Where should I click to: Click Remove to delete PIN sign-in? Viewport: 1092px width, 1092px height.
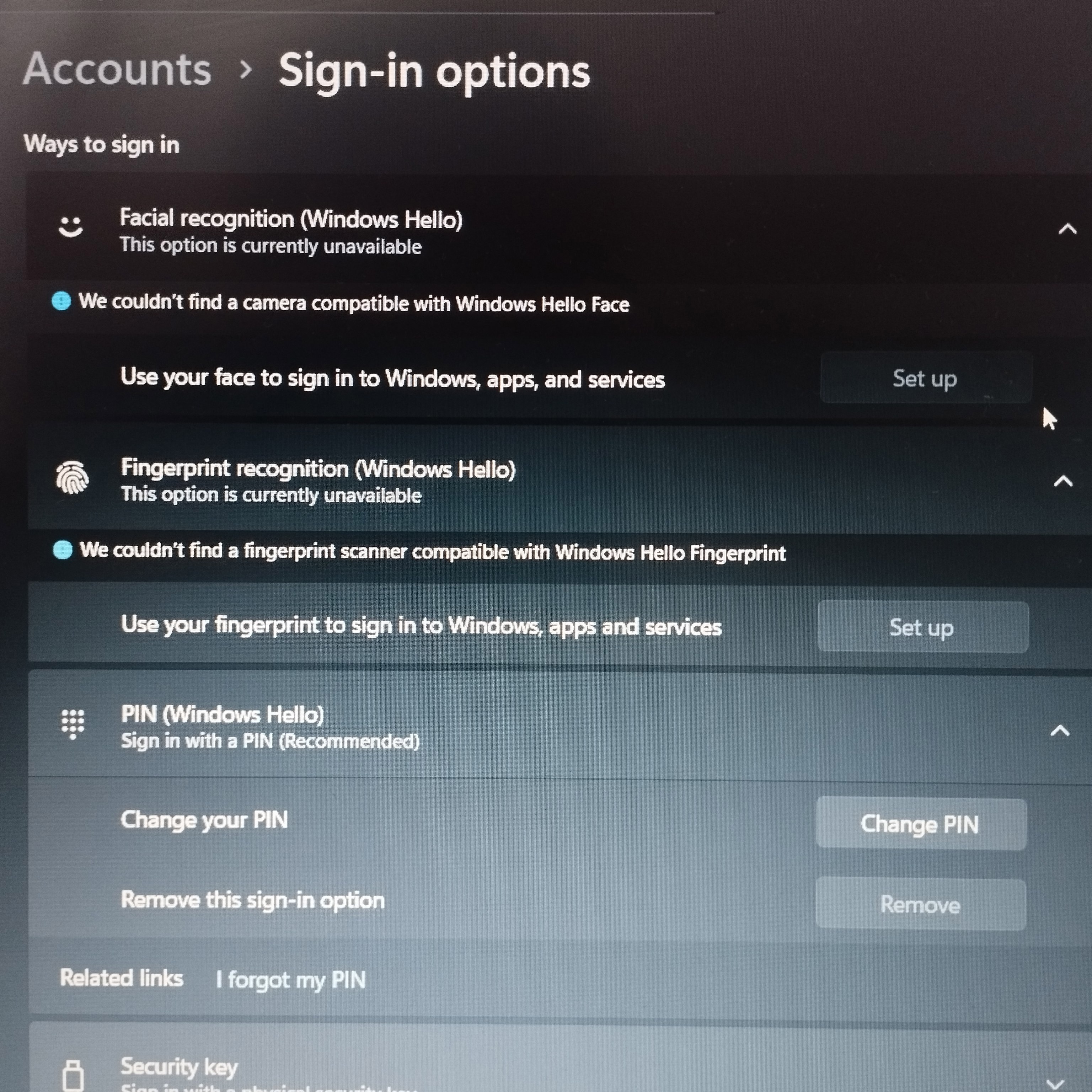(x=921, y=904)
